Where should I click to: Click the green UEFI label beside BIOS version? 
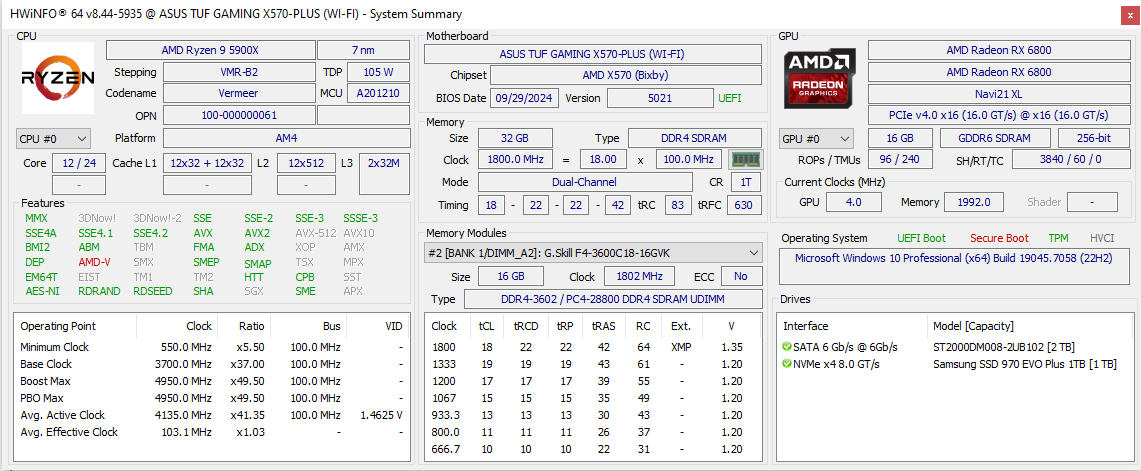coord(730,98)
